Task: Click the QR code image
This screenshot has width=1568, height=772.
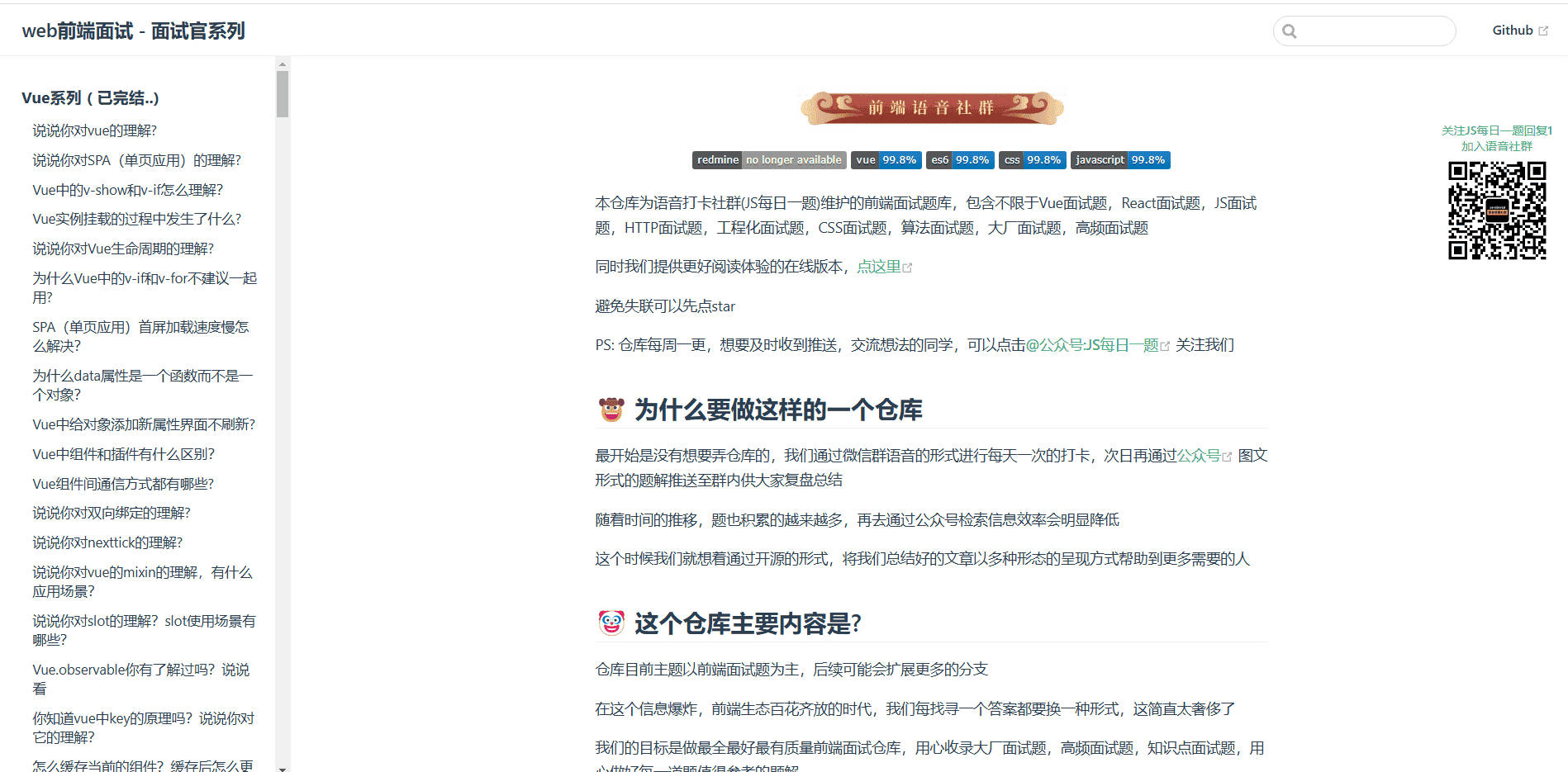Action: coord(1496,211)
